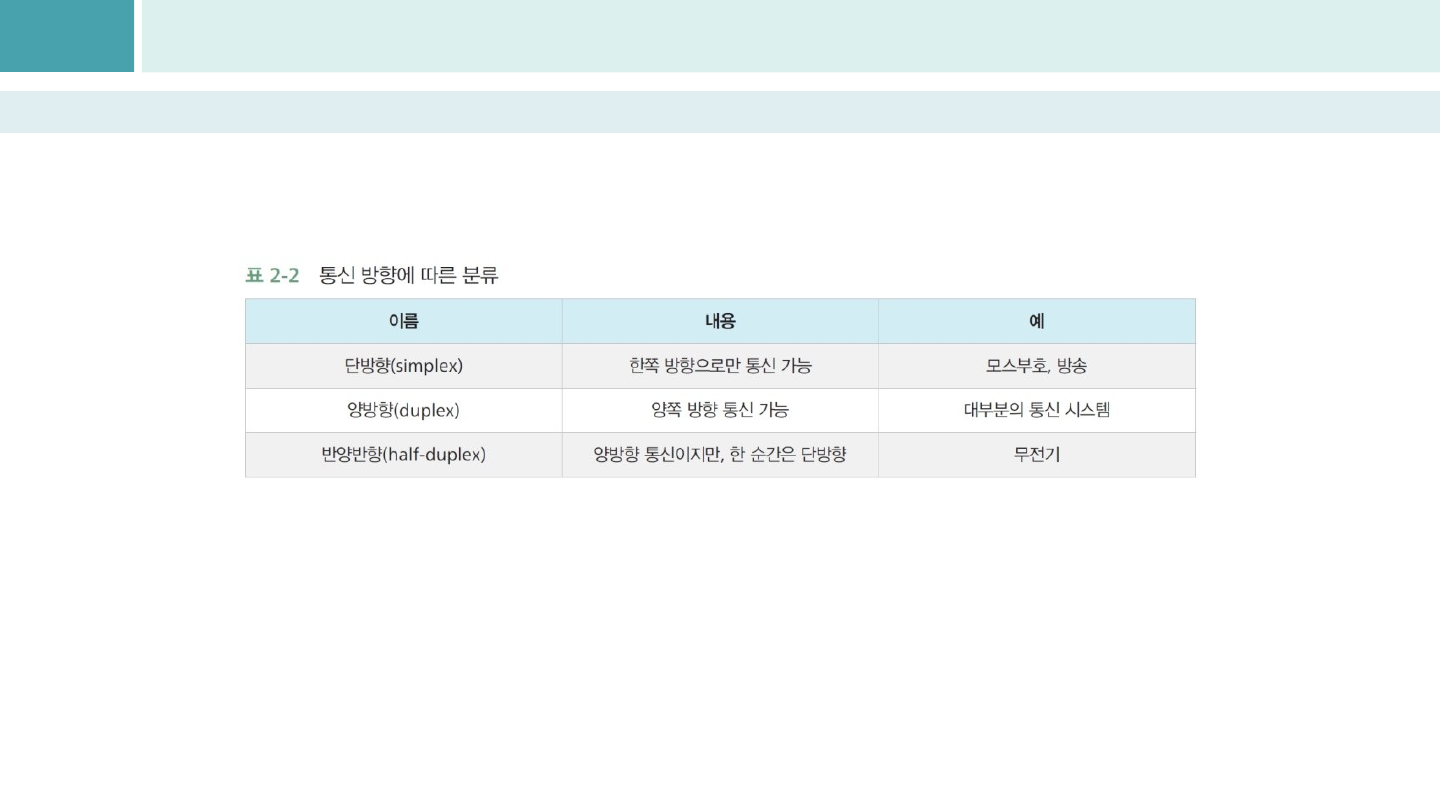Click the light blue subtitle bar
Image resolution: width=1440 pixels, height=810 pixels.
point(720,112)
